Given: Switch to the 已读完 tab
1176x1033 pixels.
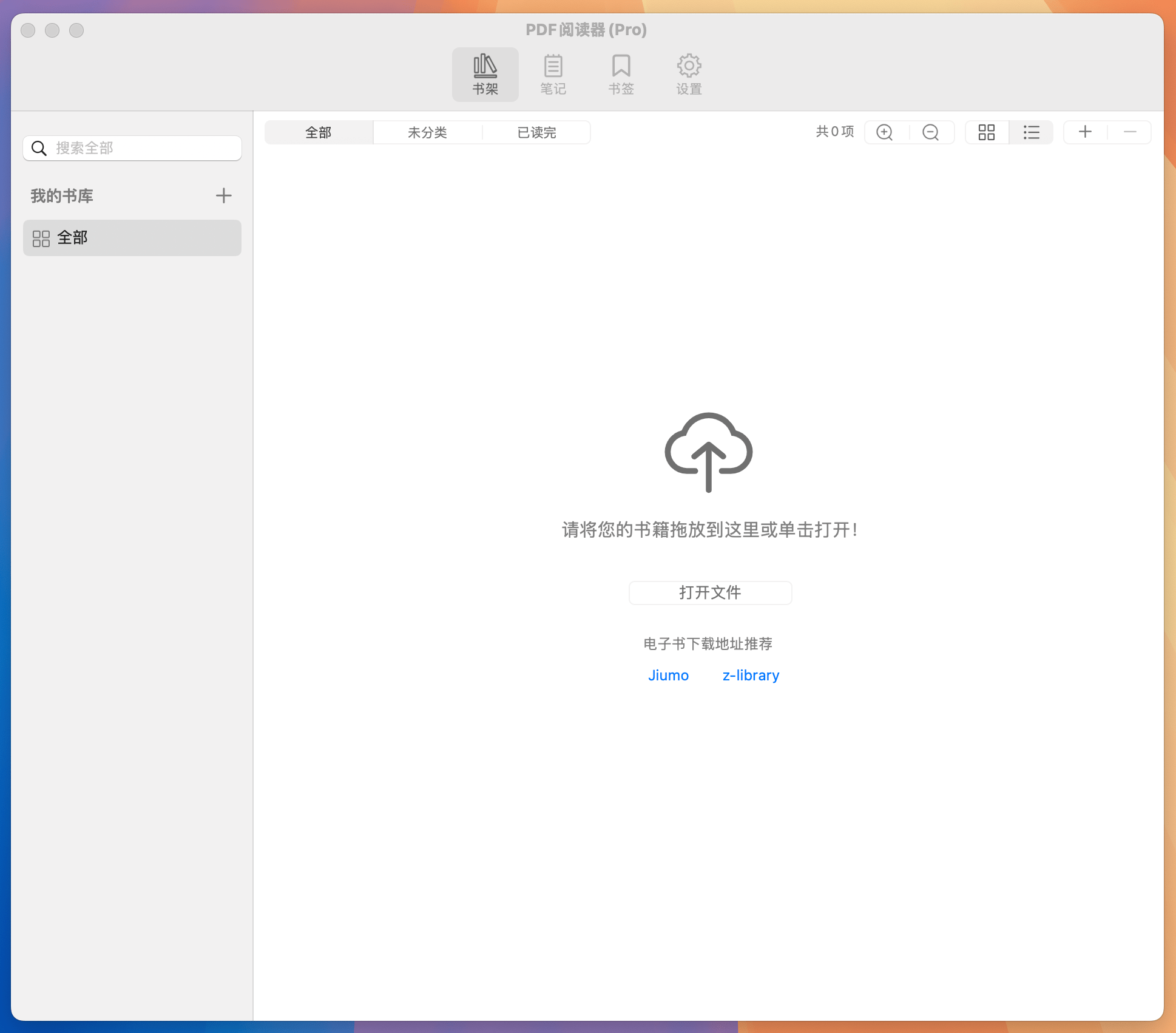Looking at the screenshot, I should point(536,132).
